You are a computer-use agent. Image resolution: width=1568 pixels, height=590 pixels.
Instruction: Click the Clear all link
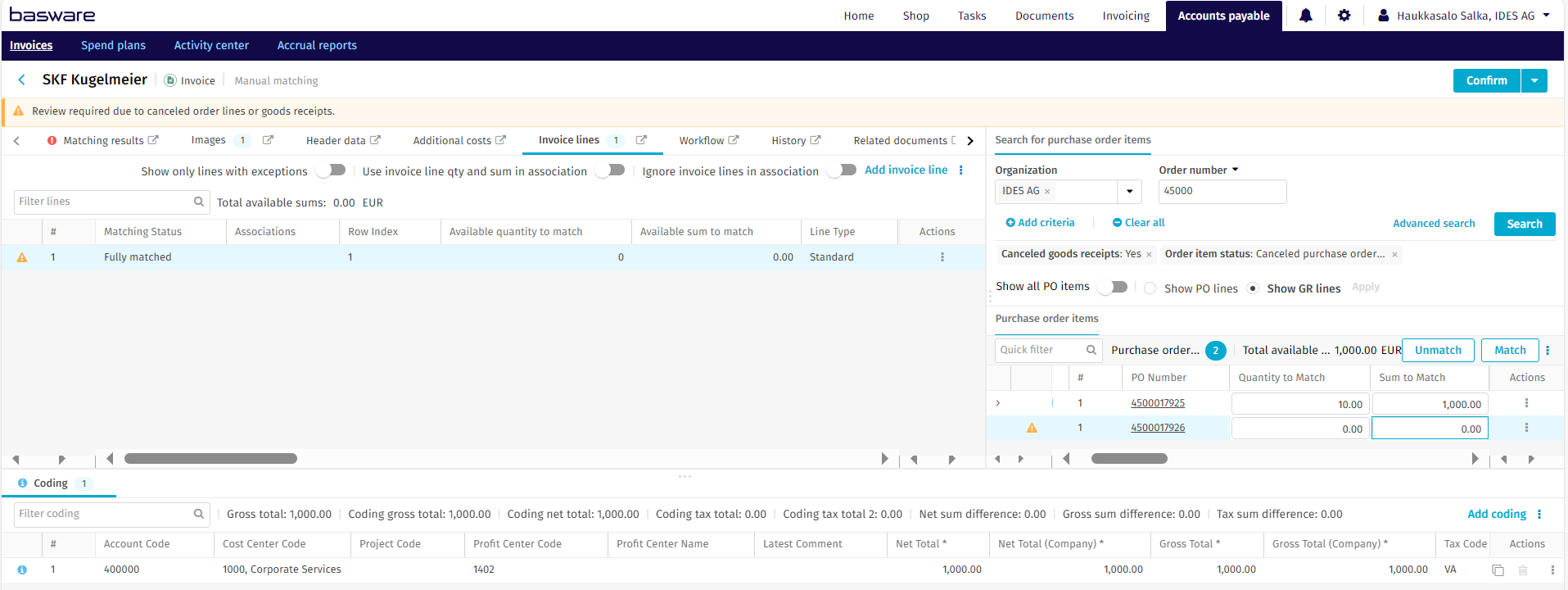point(1138,223)
